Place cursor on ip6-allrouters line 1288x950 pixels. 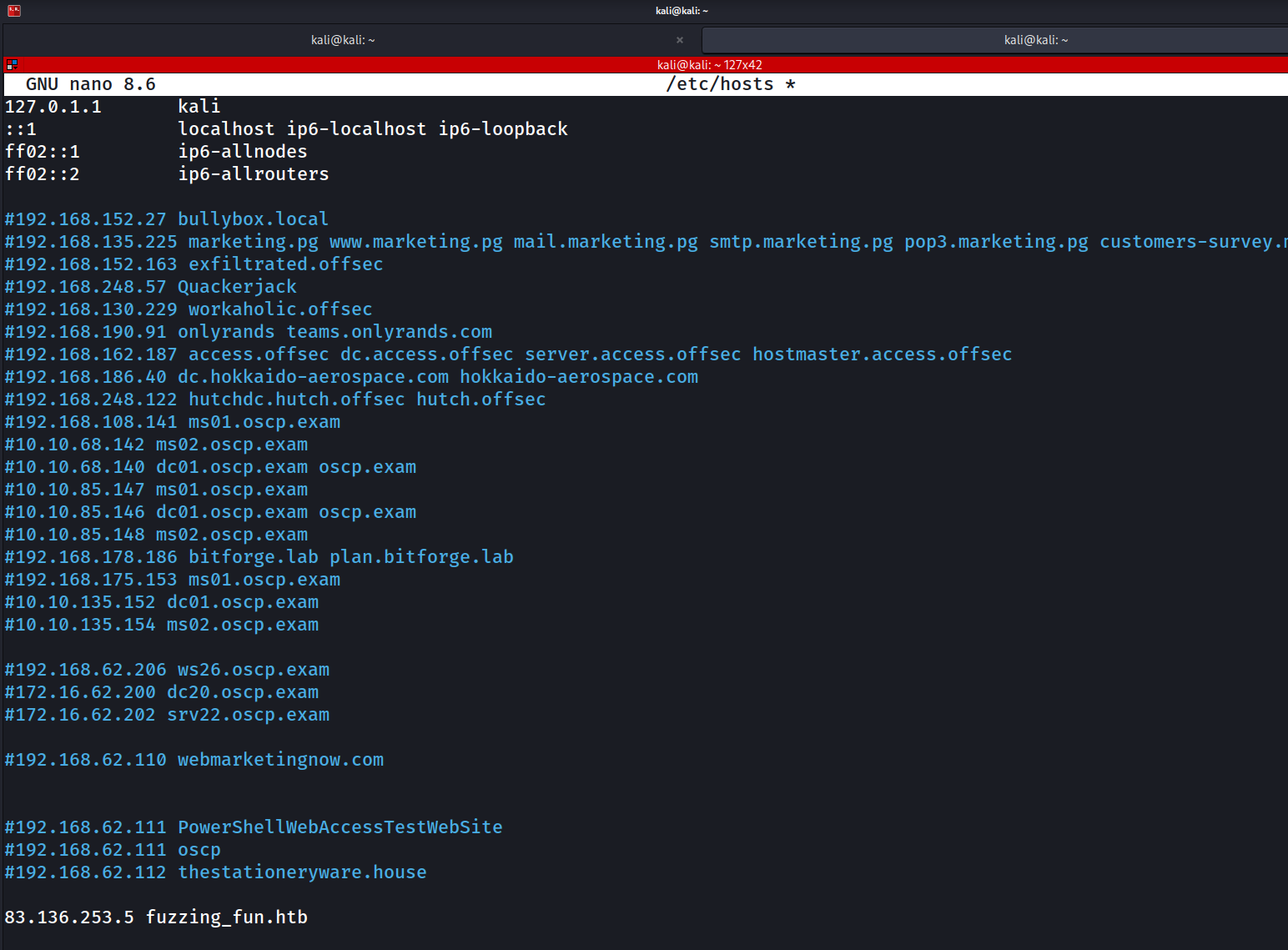click(x=253, y=174)
